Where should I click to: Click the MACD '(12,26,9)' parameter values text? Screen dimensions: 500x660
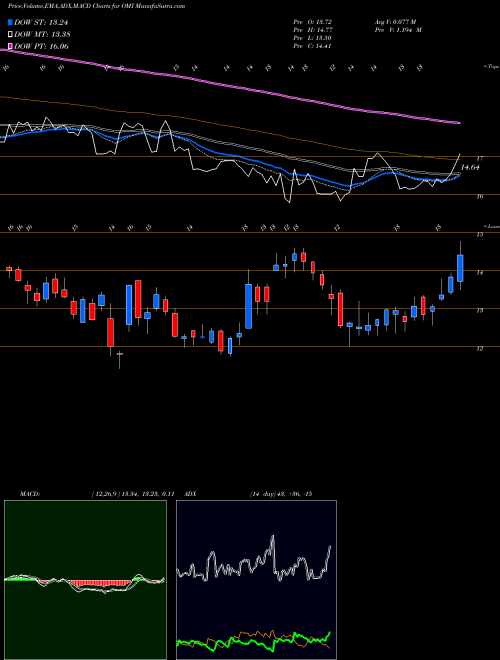132,494
